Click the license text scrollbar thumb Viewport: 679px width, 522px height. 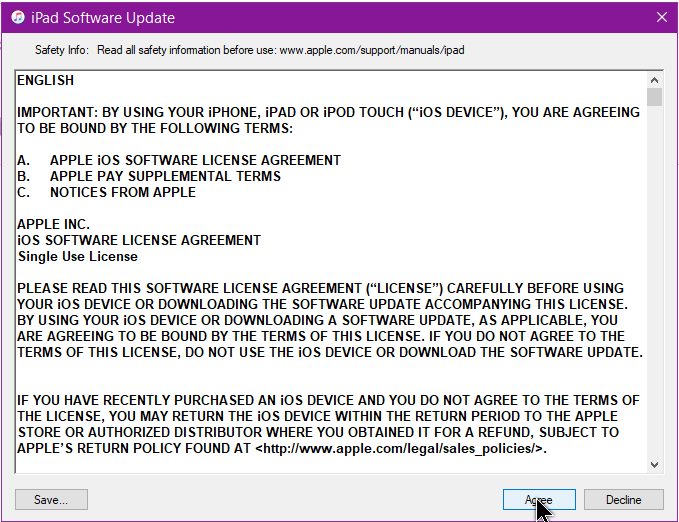click(x=654, y=97)
